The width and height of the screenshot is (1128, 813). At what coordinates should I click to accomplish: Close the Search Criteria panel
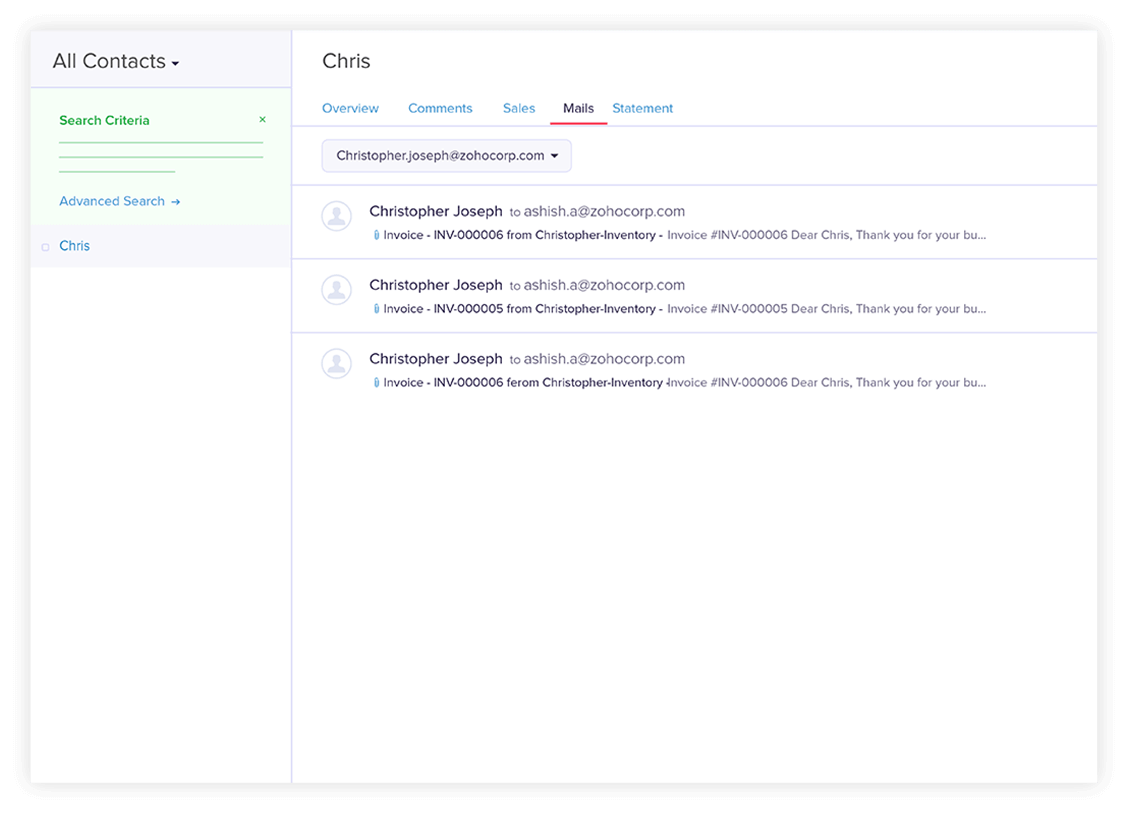point(263,120)
